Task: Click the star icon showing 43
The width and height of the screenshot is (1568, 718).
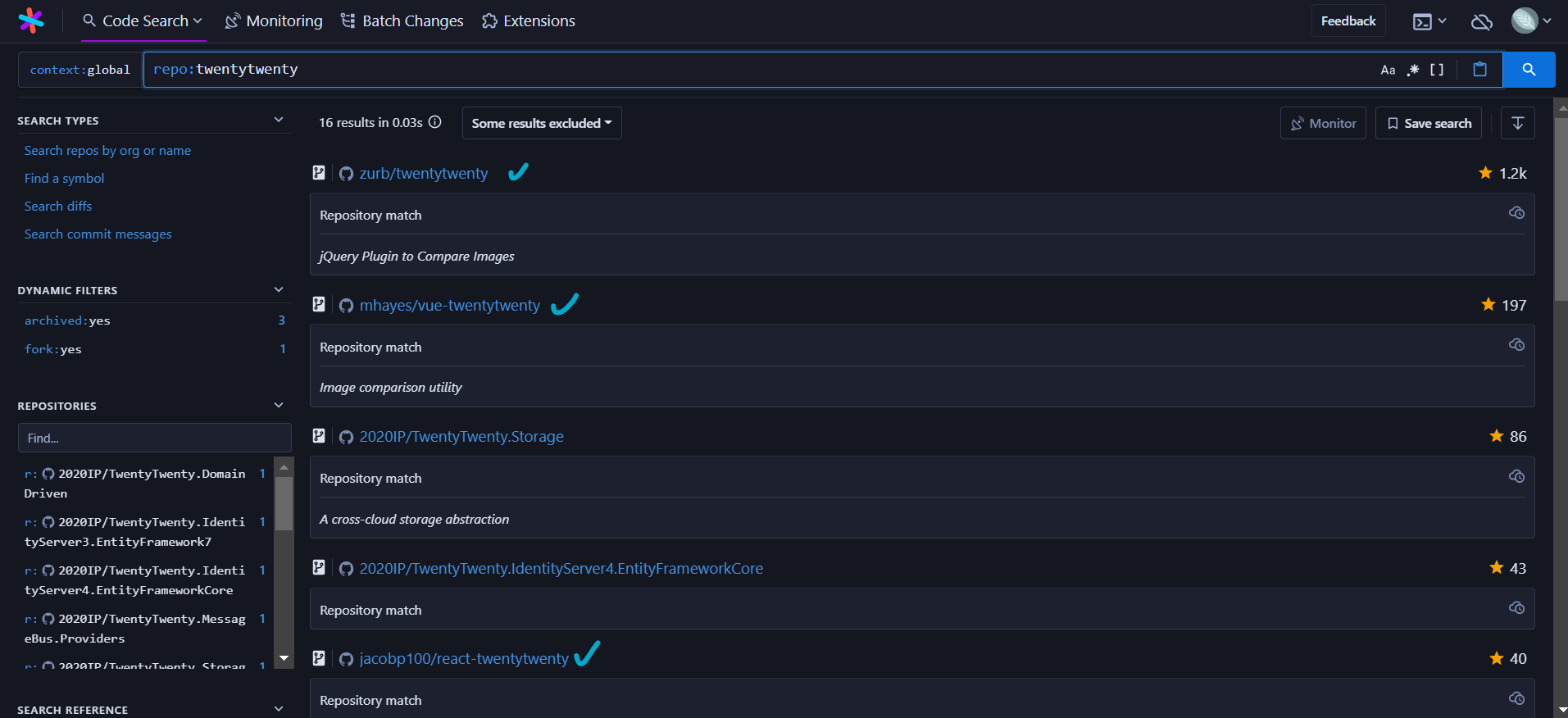Action: click(x=1497, y=568)
